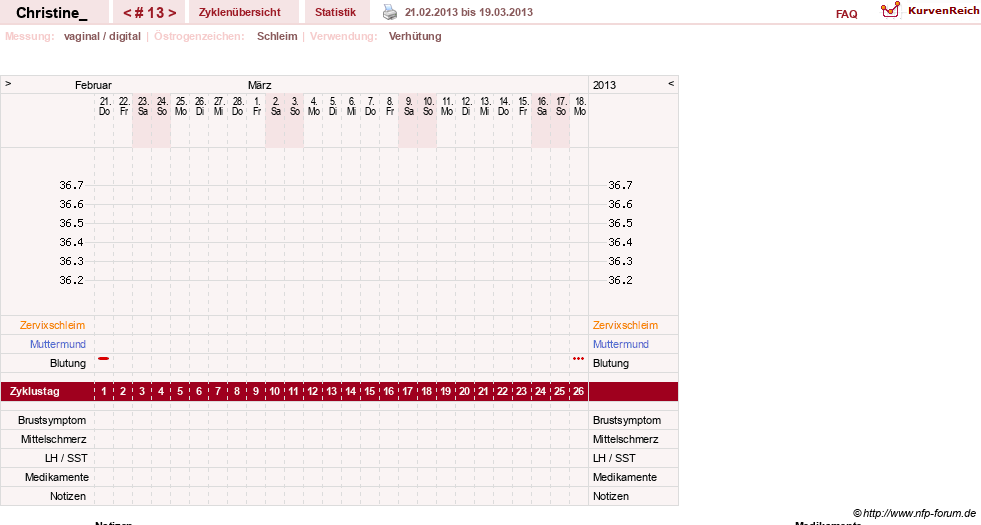Click the left LH / SST row label

click(x=66, y=458)
